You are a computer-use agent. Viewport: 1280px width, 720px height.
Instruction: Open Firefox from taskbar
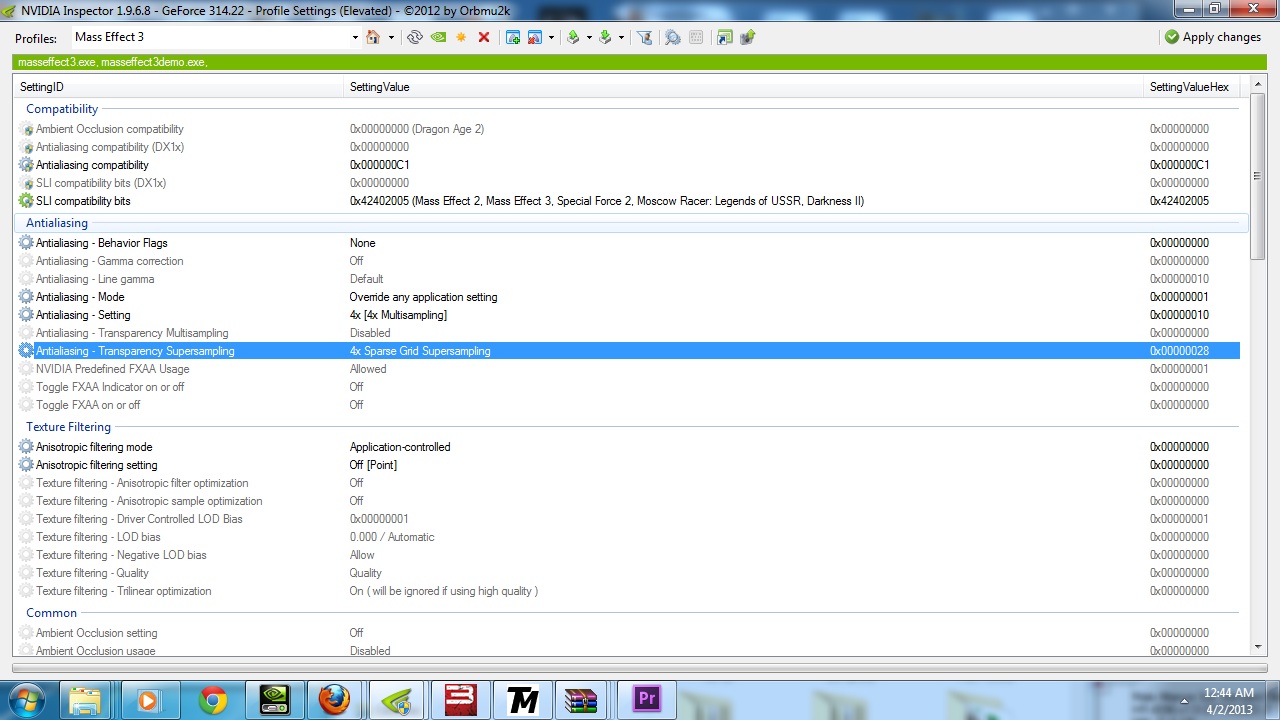point(334,700)
